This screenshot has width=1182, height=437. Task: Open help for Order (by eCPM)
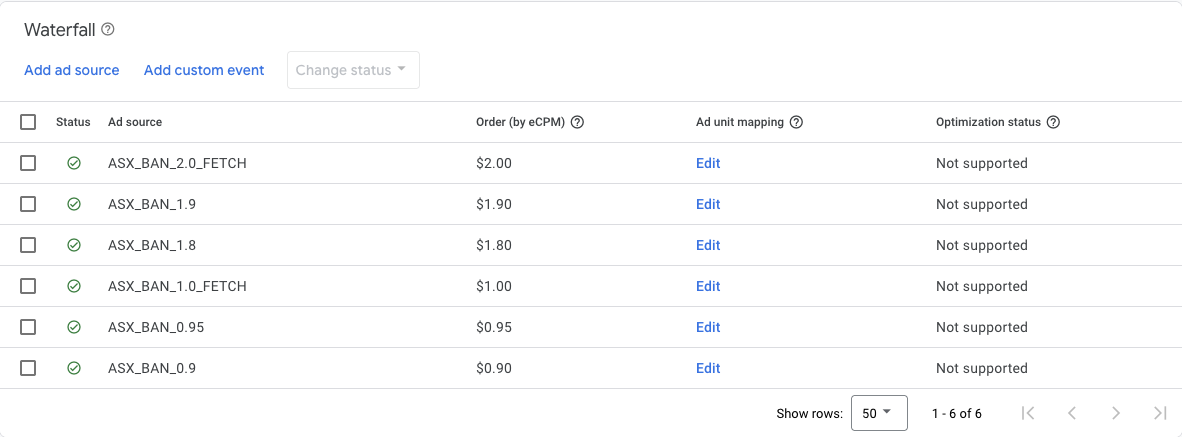point(577,122)
